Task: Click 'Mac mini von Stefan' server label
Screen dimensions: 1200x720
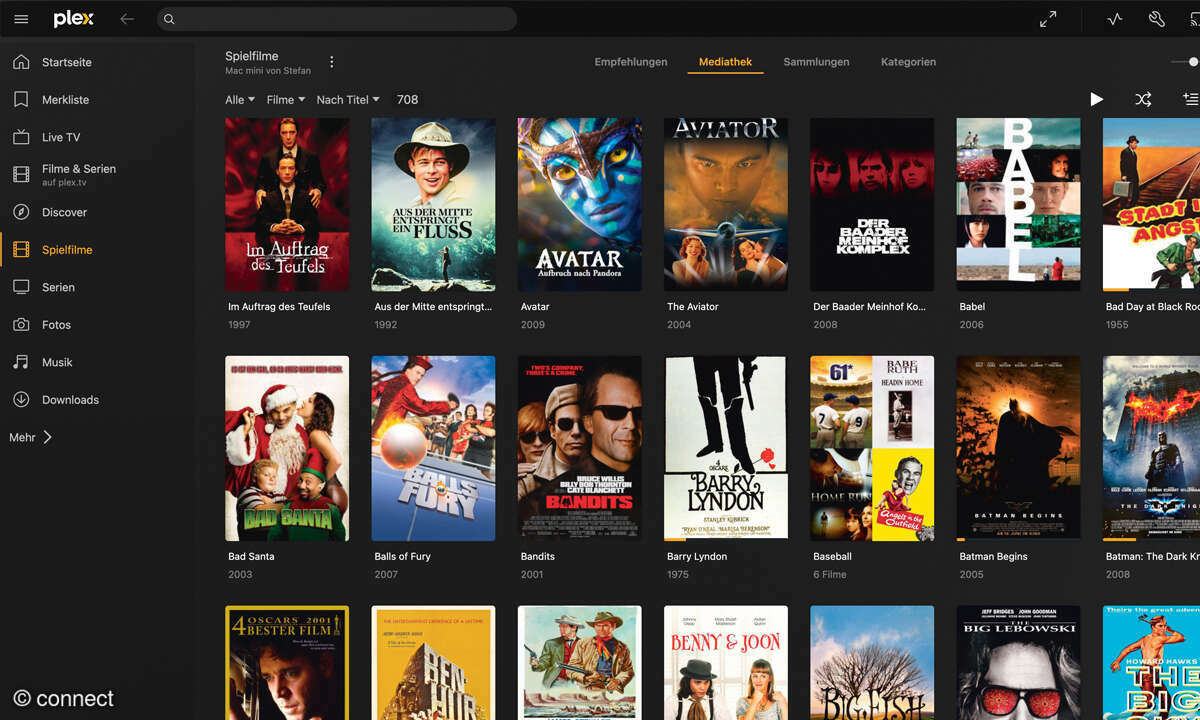Action: tap(268, 71)
